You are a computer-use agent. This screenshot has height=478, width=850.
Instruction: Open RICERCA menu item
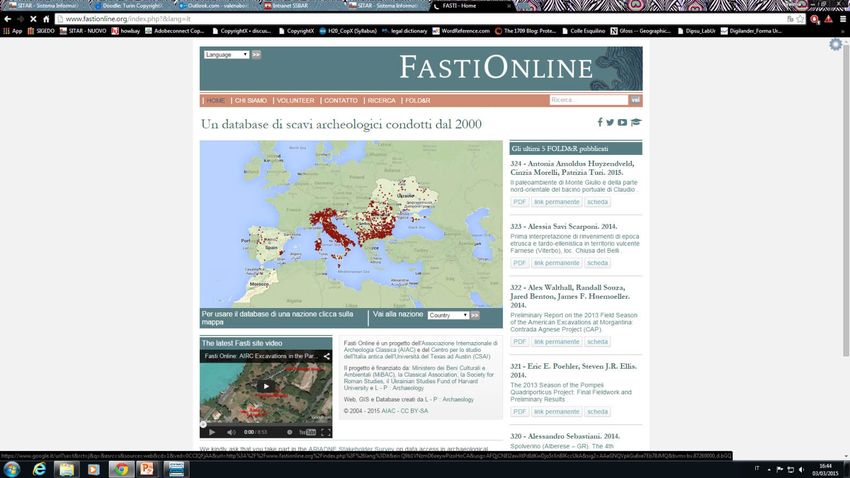click(x=382, y=100)
